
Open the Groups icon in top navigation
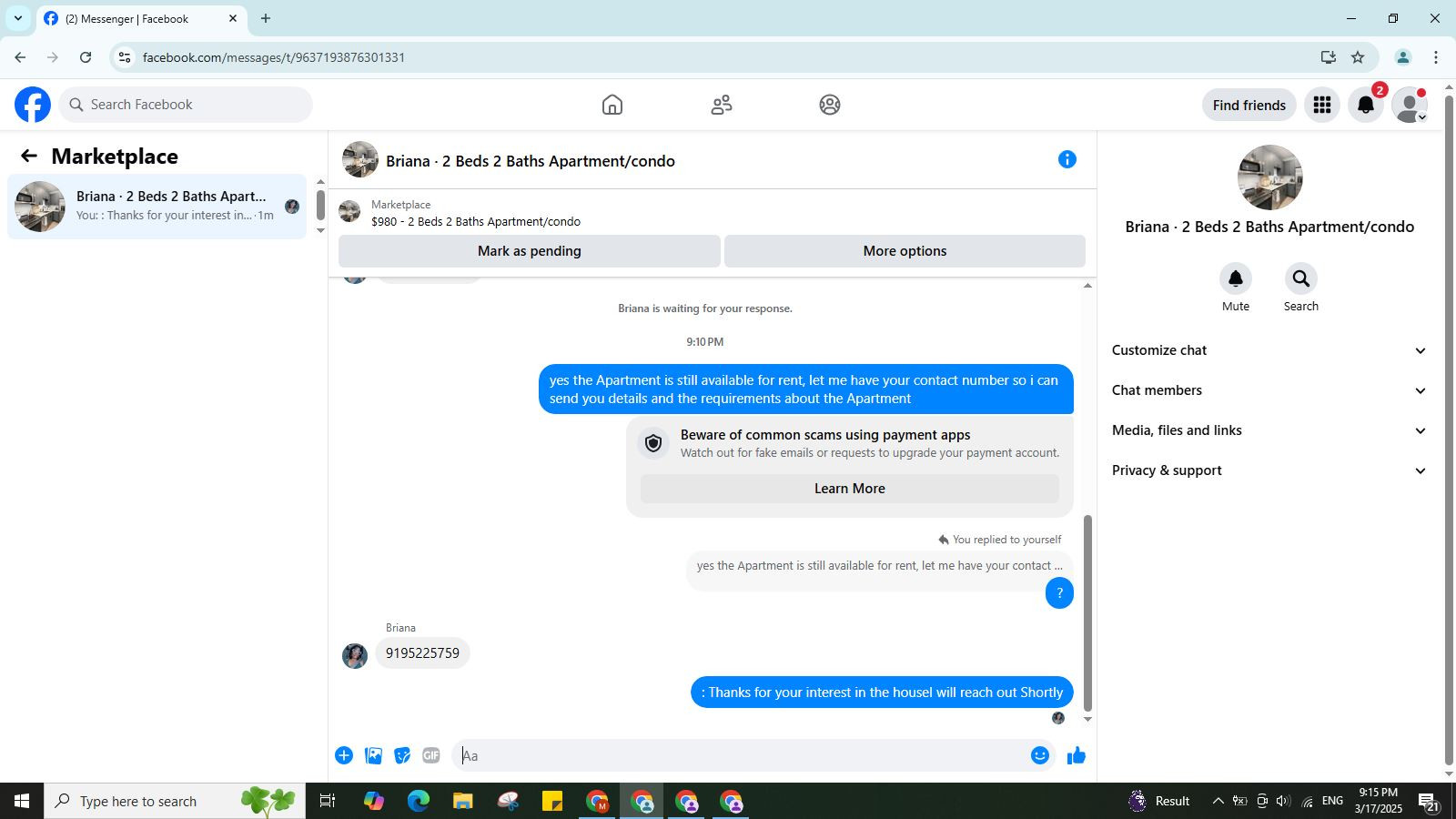[x=830, y=105]
